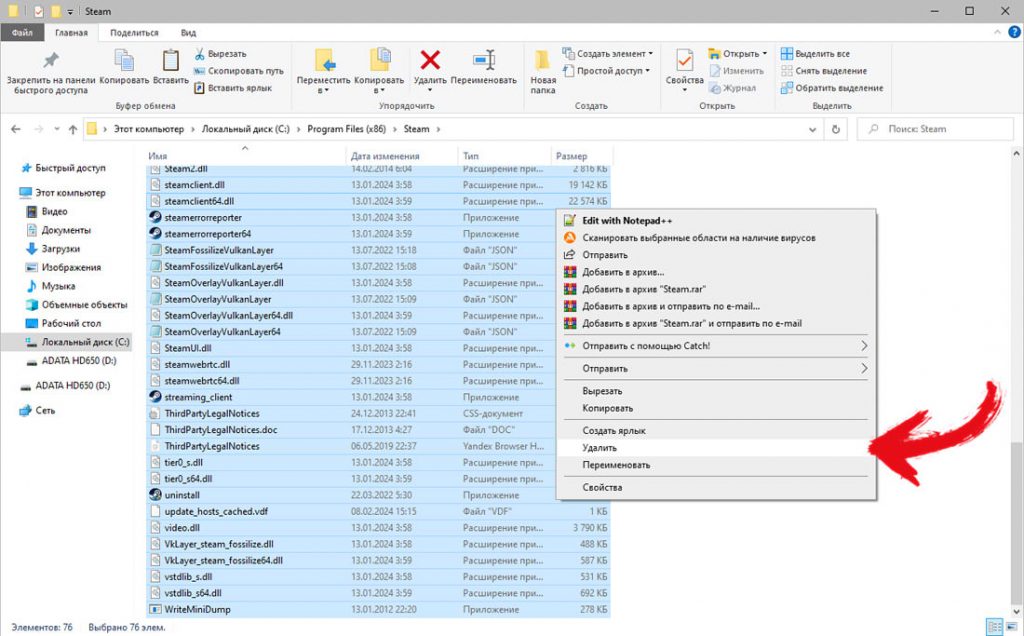Expand the Open (Открыть) dropdown in ribbon
This screenshot has width=1024, height=636.
click(x=738, y=54)
